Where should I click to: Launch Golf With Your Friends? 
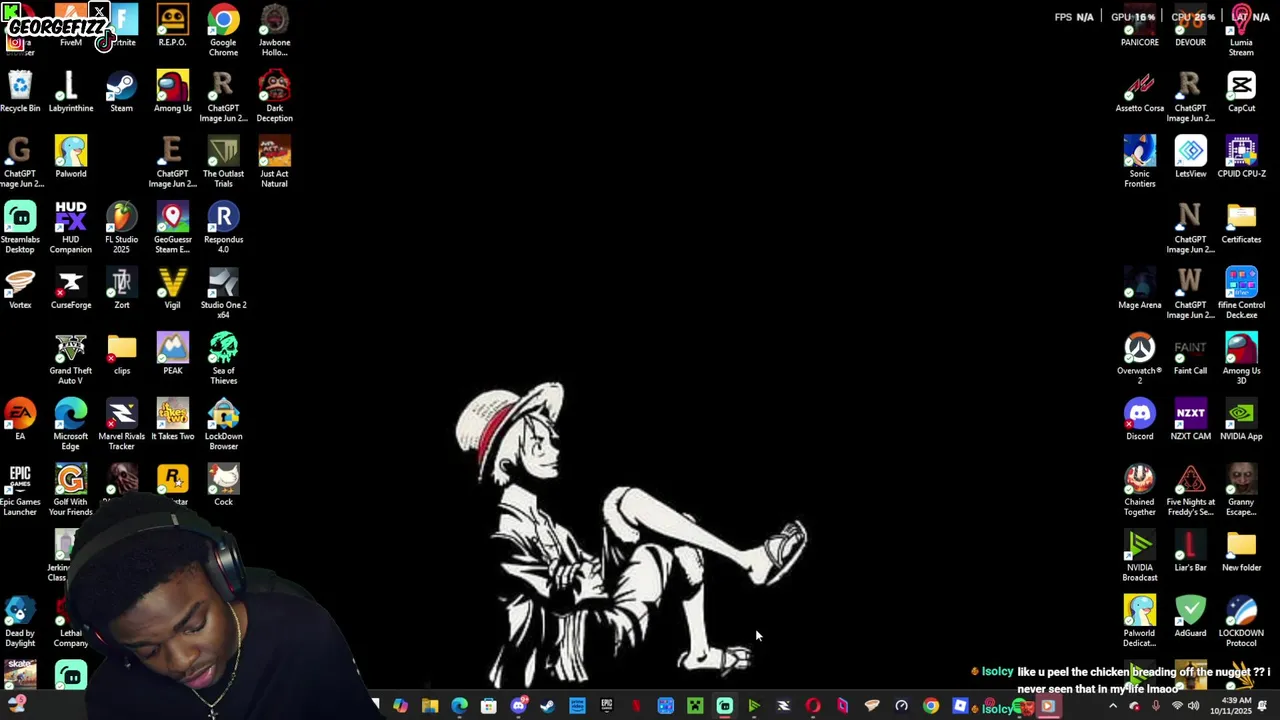[71, 490]
